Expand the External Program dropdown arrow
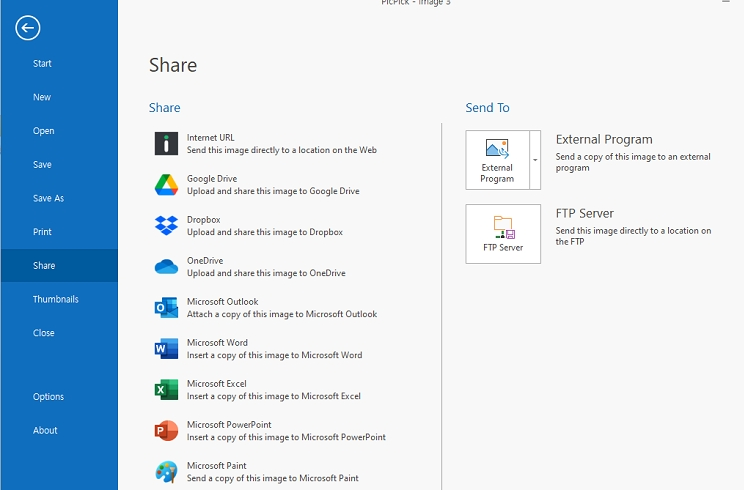The image size is (744, 490). click(535, 160)
